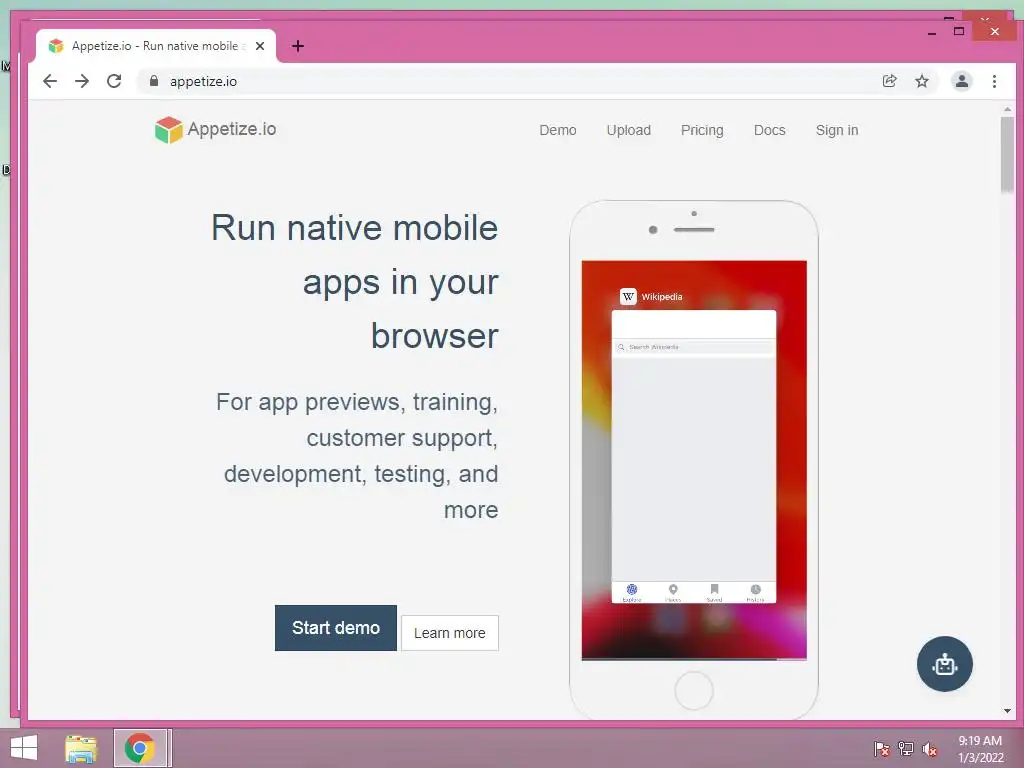The height and width of the screenshot is (768, 1024).
Task: Click the Learn more button
Action: point(449,633)
